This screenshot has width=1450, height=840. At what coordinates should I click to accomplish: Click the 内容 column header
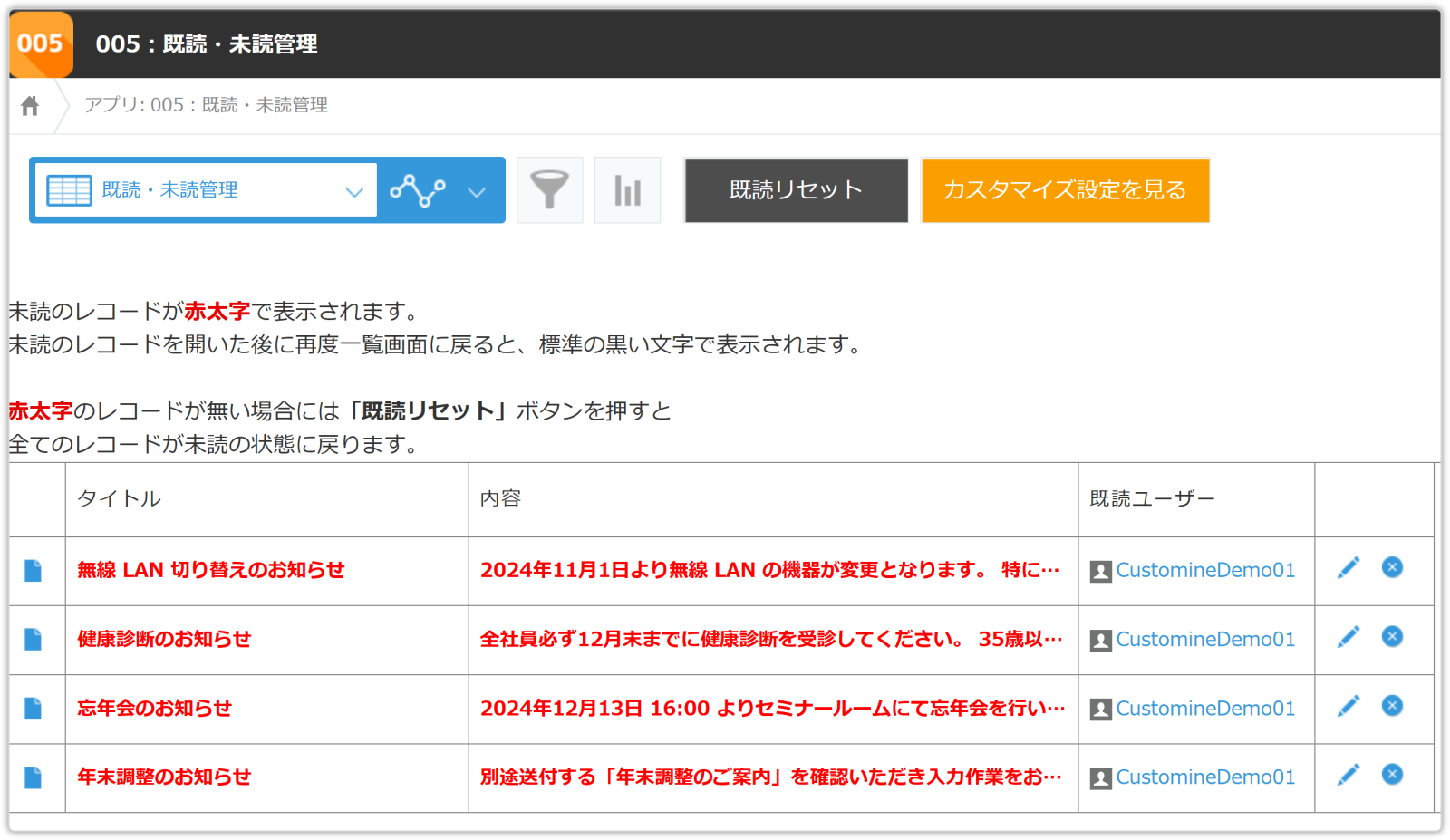[500, 499]
